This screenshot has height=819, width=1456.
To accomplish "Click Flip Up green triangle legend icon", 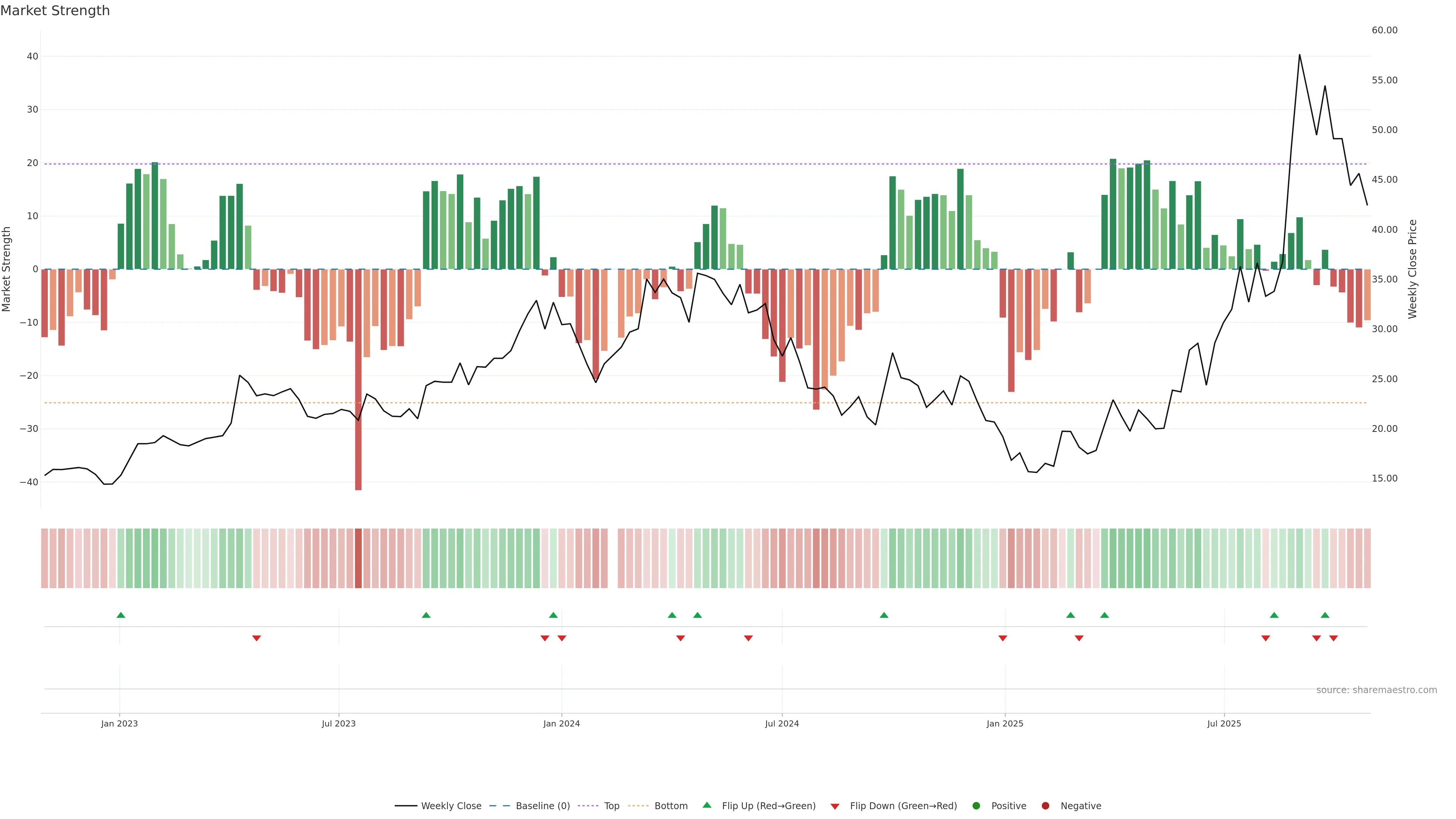I will coord(706,805).
